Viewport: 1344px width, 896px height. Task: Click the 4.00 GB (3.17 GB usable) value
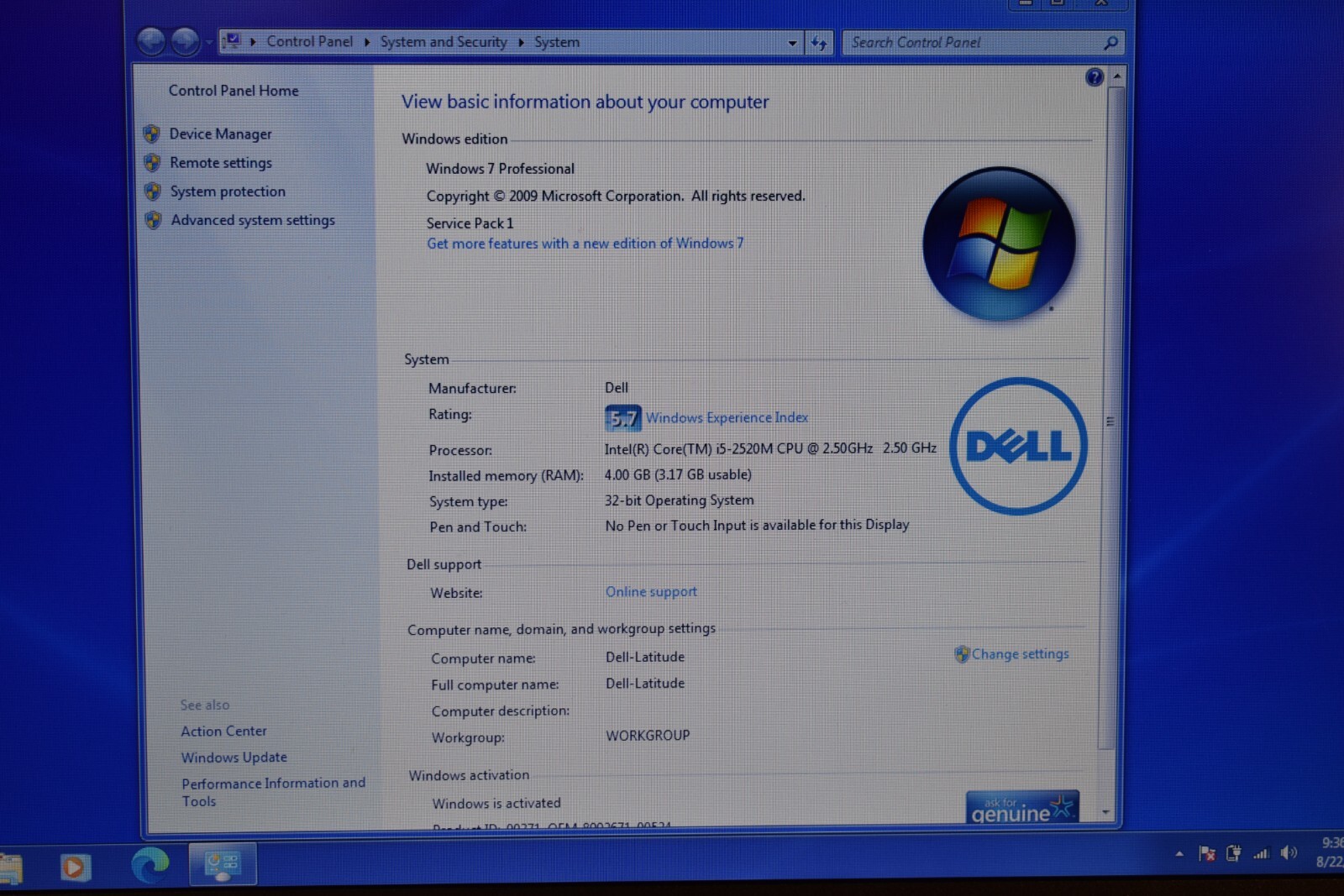[678, 474]
